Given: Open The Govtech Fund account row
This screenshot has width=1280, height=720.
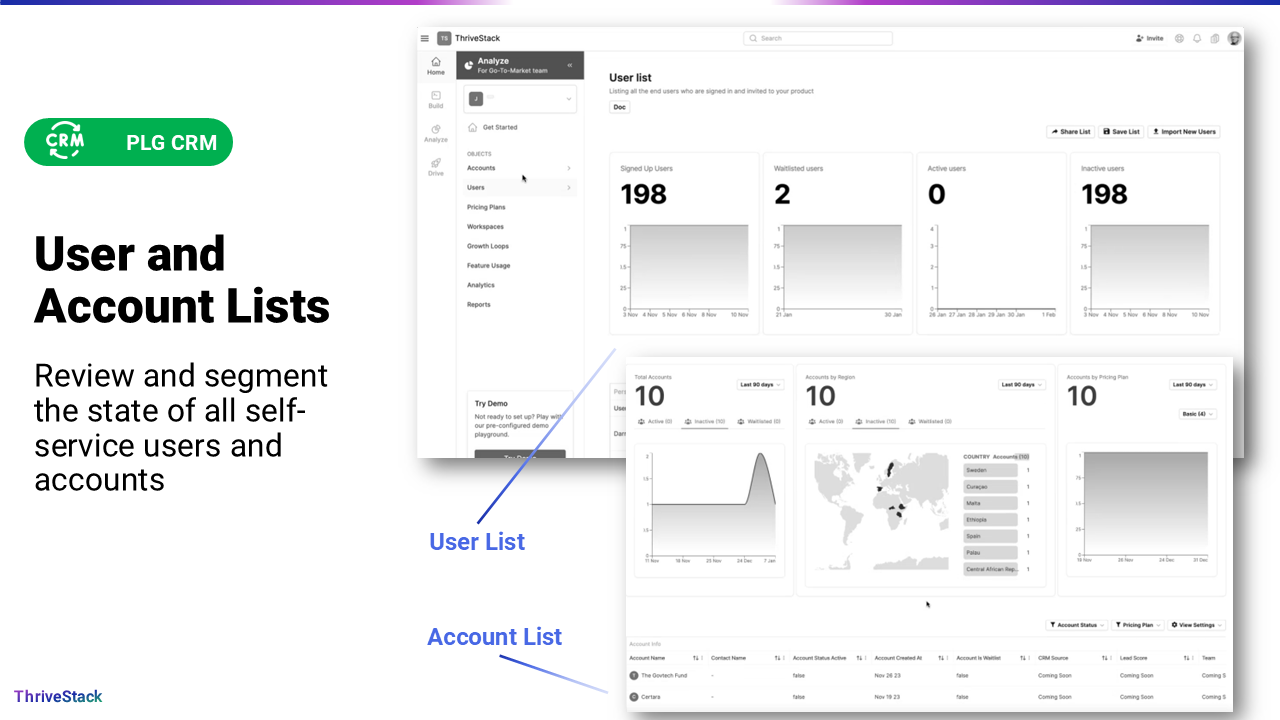Looking at the screenshot, I should pyautogui.click(x=928, y=676).
